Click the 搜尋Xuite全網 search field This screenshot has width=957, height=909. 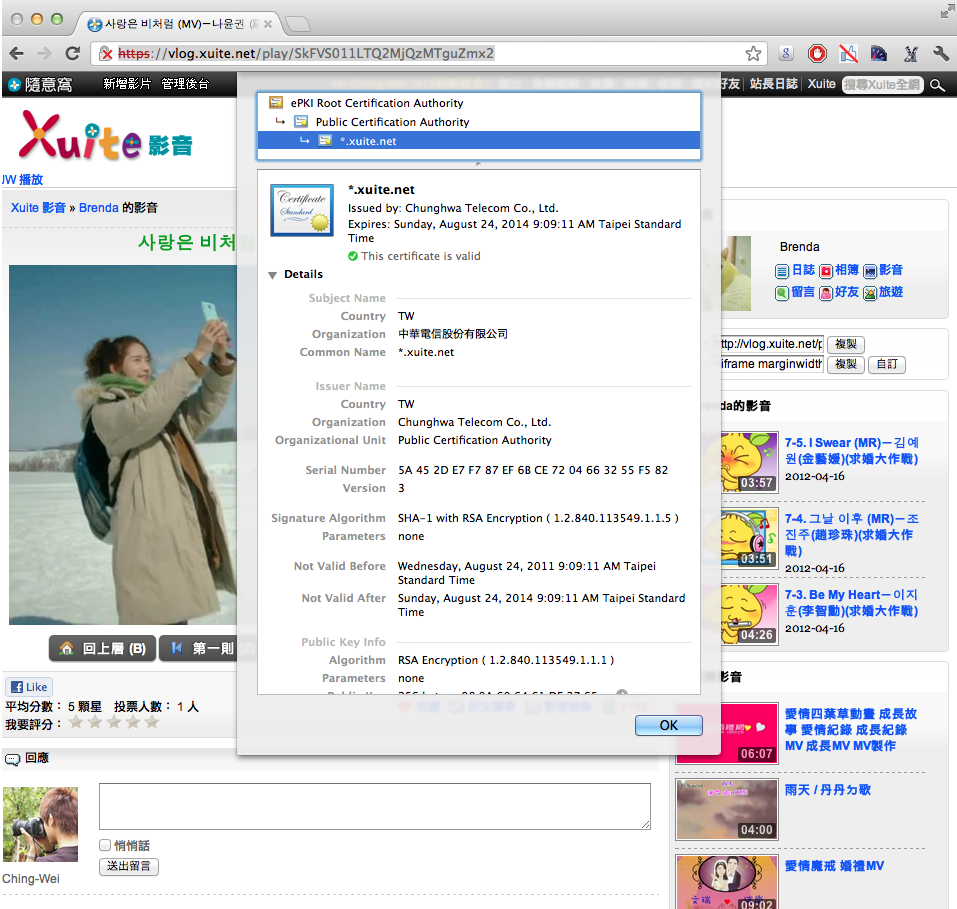coord(881,85)
